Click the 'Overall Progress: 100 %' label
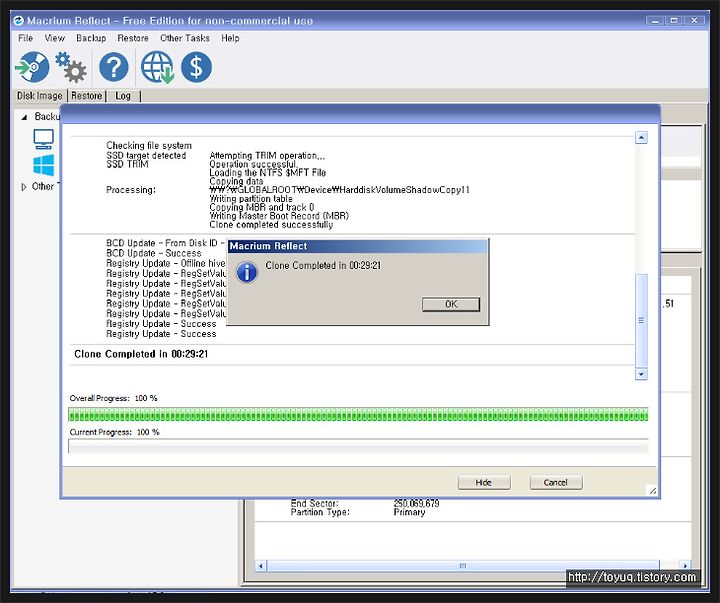 coord(113,398)
